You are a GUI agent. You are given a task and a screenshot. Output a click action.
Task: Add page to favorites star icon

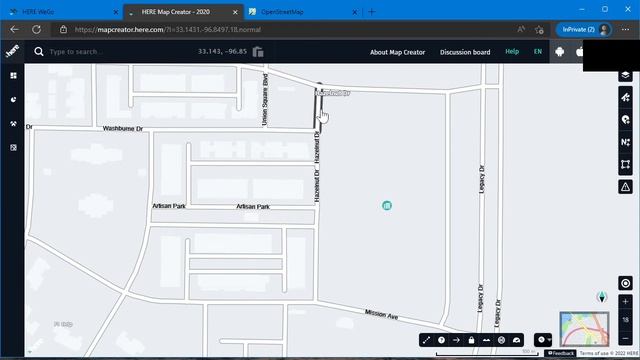tap(539, 30)
